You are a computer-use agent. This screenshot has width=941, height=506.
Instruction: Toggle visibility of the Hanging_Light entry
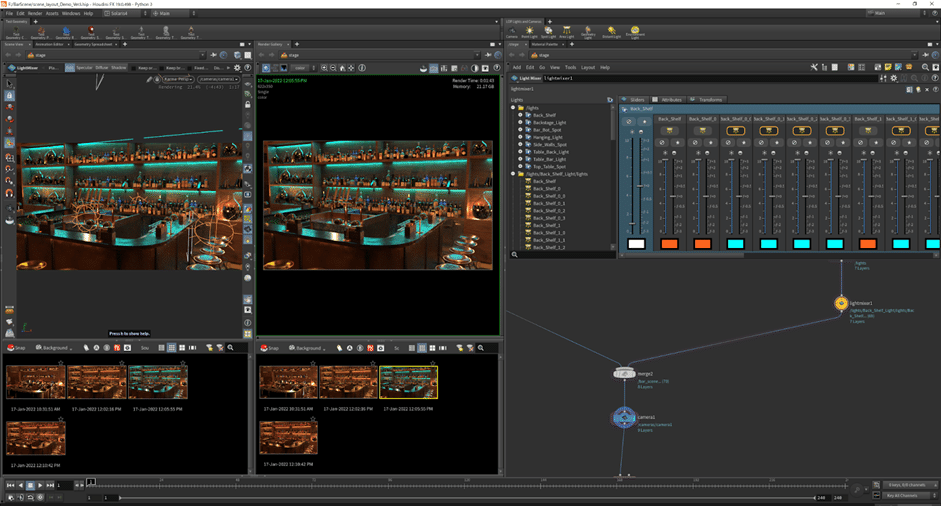[520, 137]
